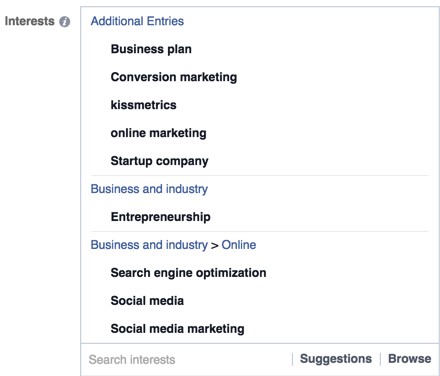Select the Business plan interest
The image size is (440, 376).
tap(151, 49)
